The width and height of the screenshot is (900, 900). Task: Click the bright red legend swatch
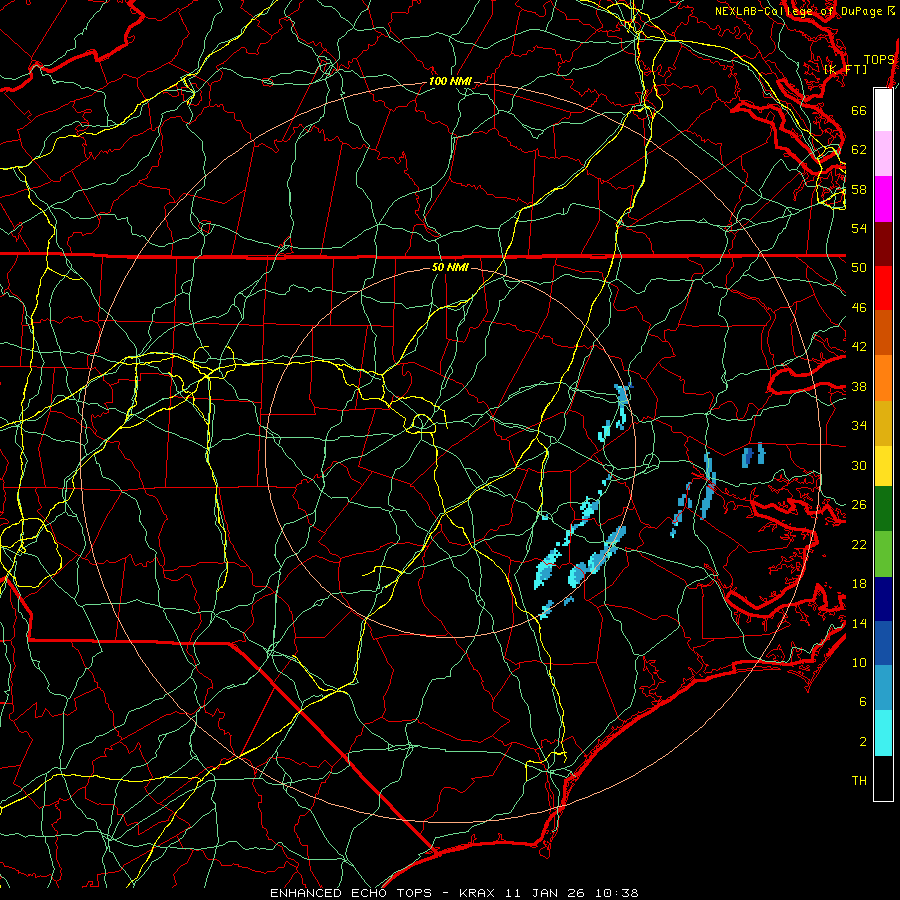[x=883, y=288]
